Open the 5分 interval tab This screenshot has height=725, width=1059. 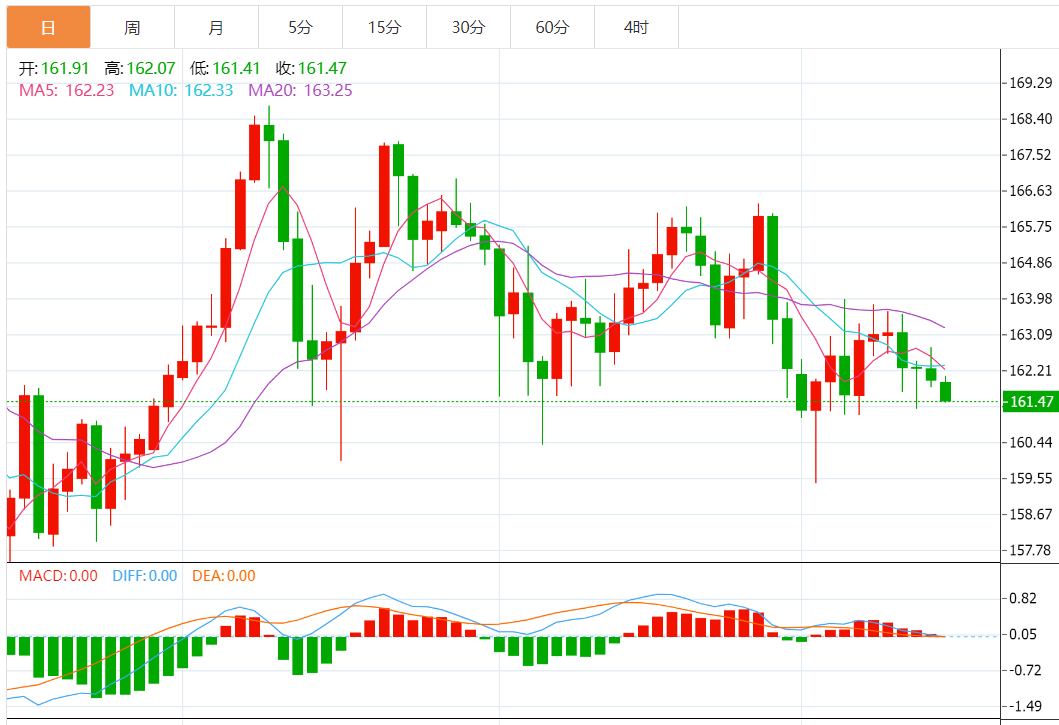(x=301, y=28)
